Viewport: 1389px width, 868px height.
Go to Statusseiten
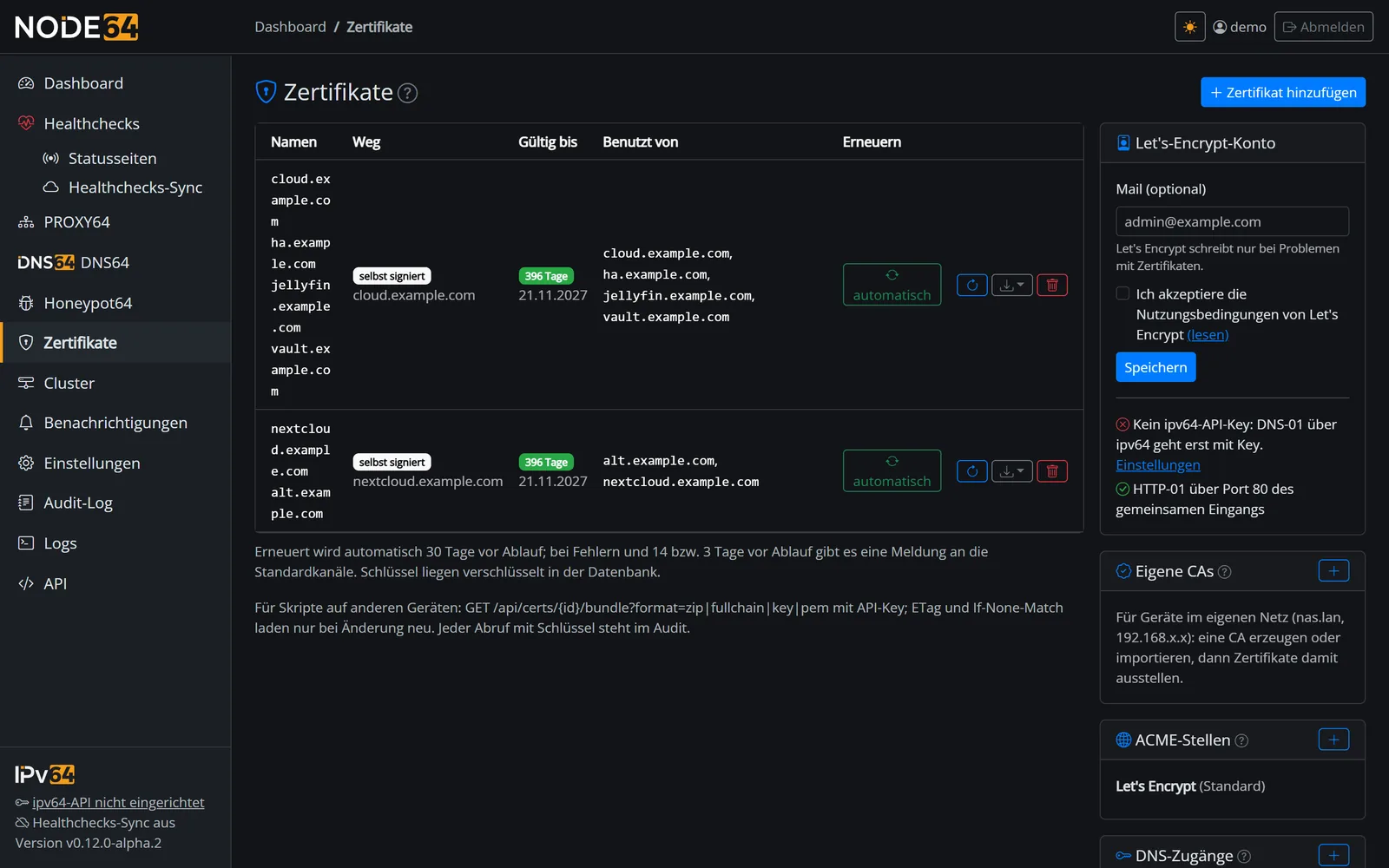pos(115,158)
